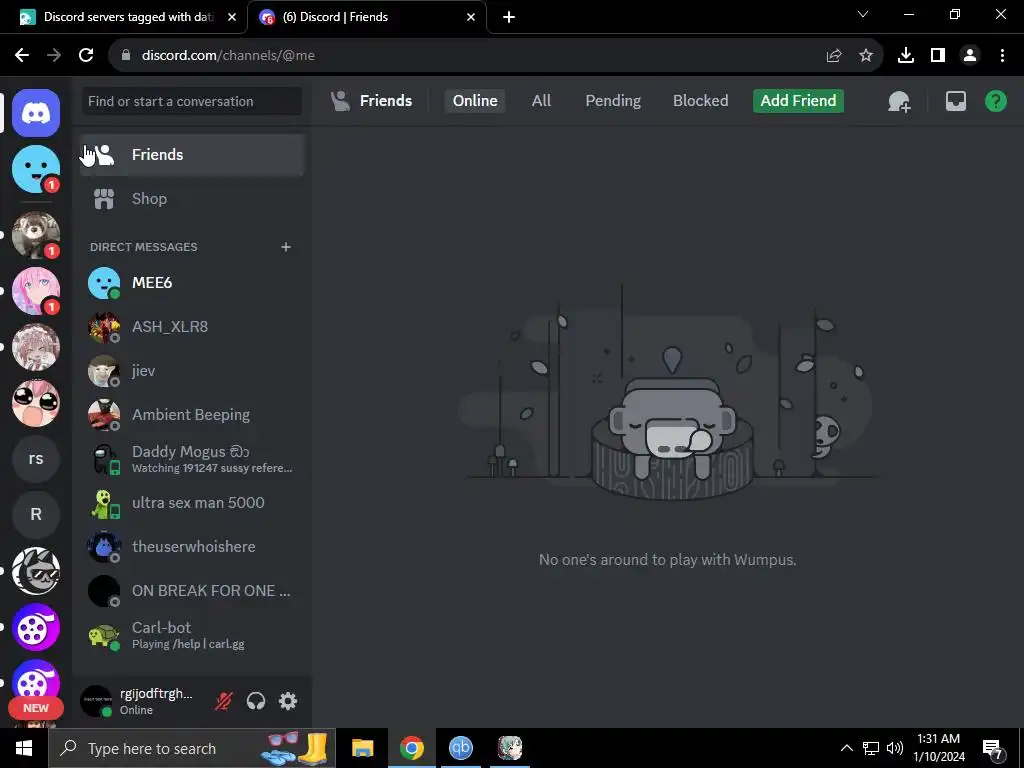Click the Windows search box
The width and height of the screenshot is (1024, 768).
click(x=192, y=748)
